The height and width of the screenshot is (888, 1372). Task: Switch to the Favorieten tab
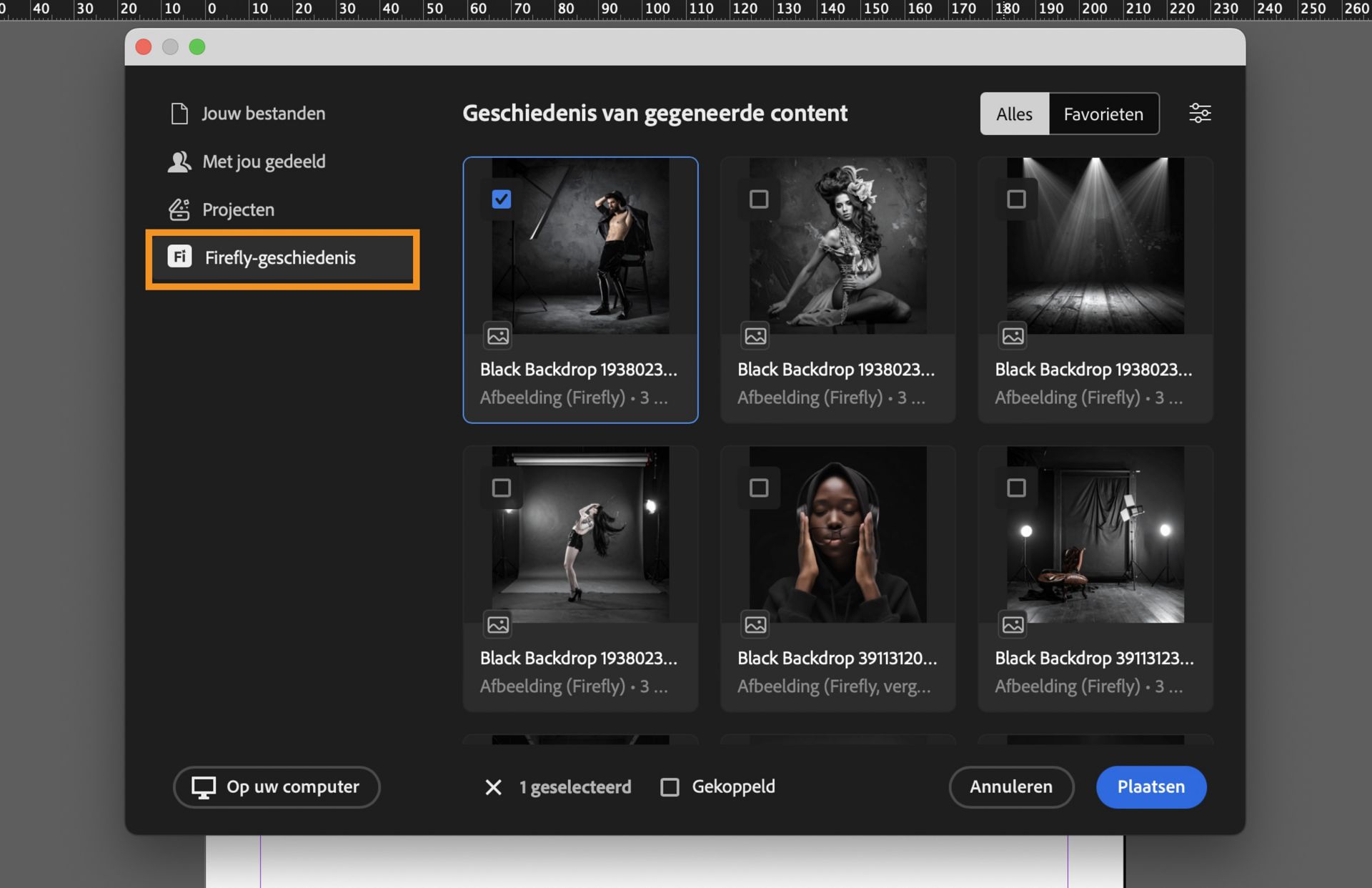pos(1103,113)
